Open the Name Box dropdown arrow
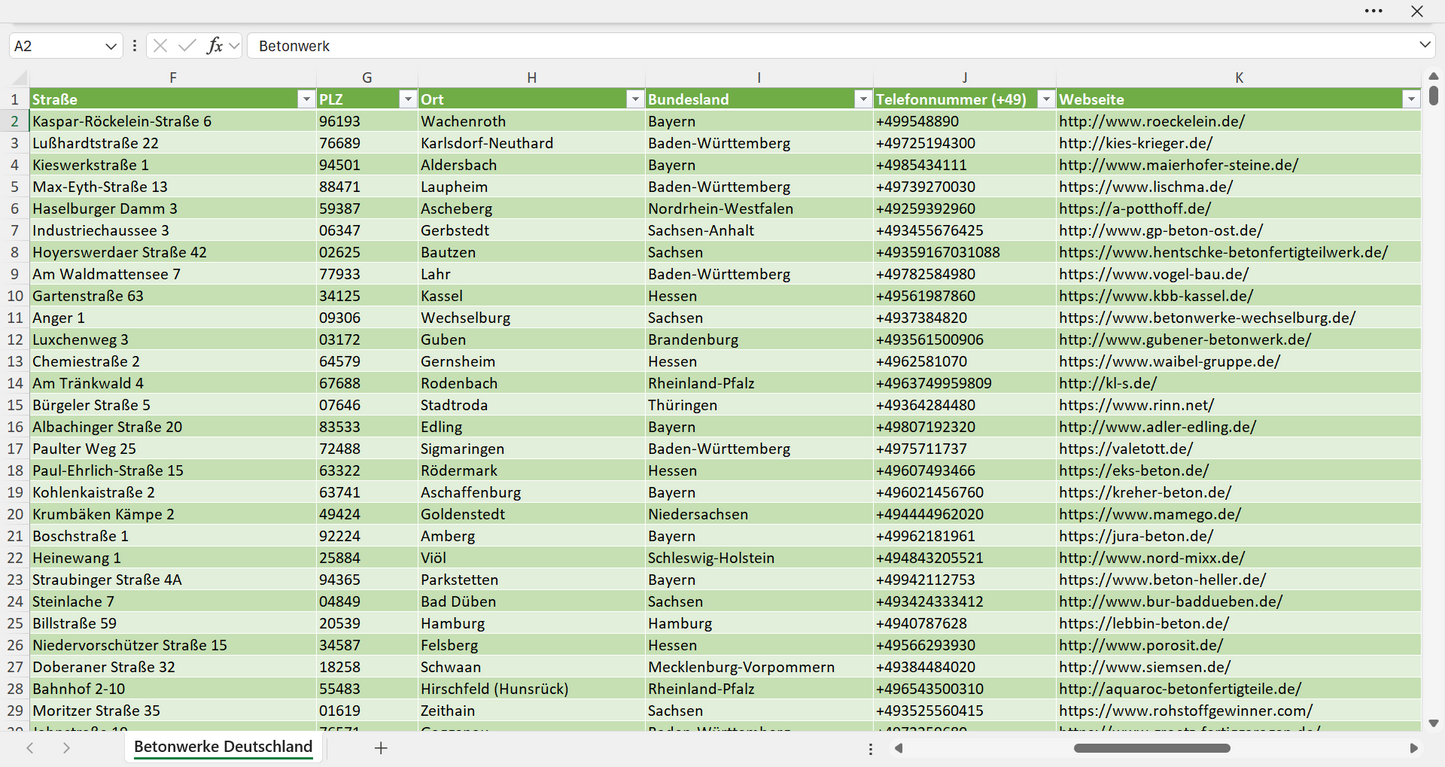This screenshot has height=767, width=1445. (110, 46)
